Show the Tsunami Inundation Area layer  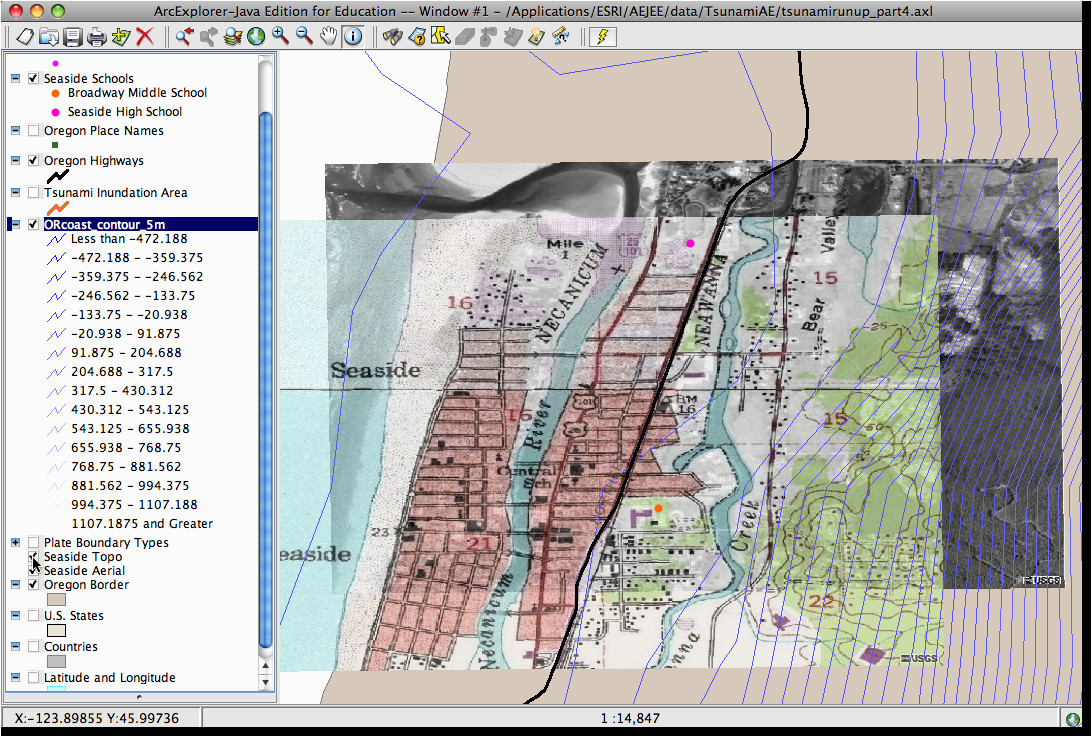pos(33,192)
